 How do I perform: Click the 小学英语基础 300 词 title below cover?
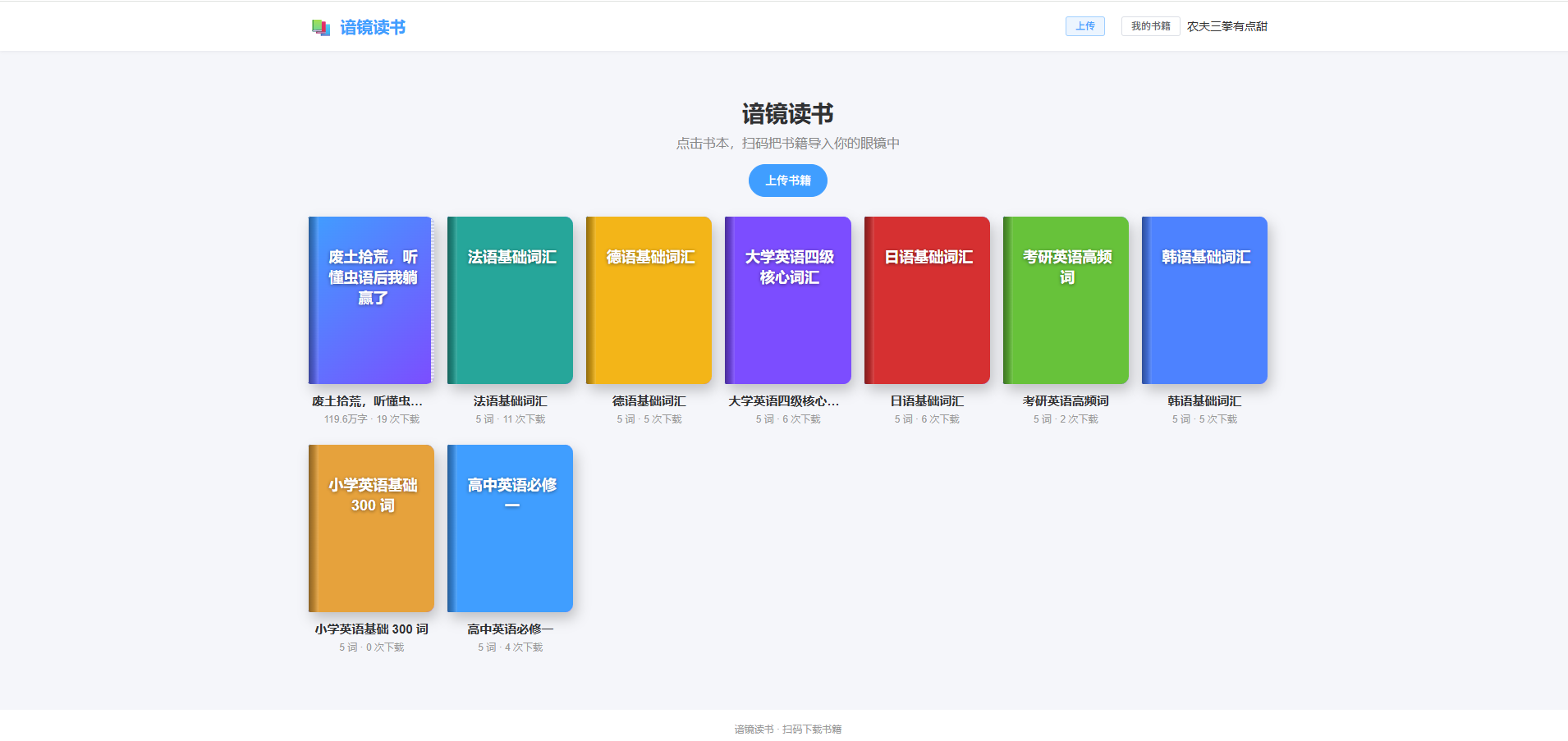(371, 629)
